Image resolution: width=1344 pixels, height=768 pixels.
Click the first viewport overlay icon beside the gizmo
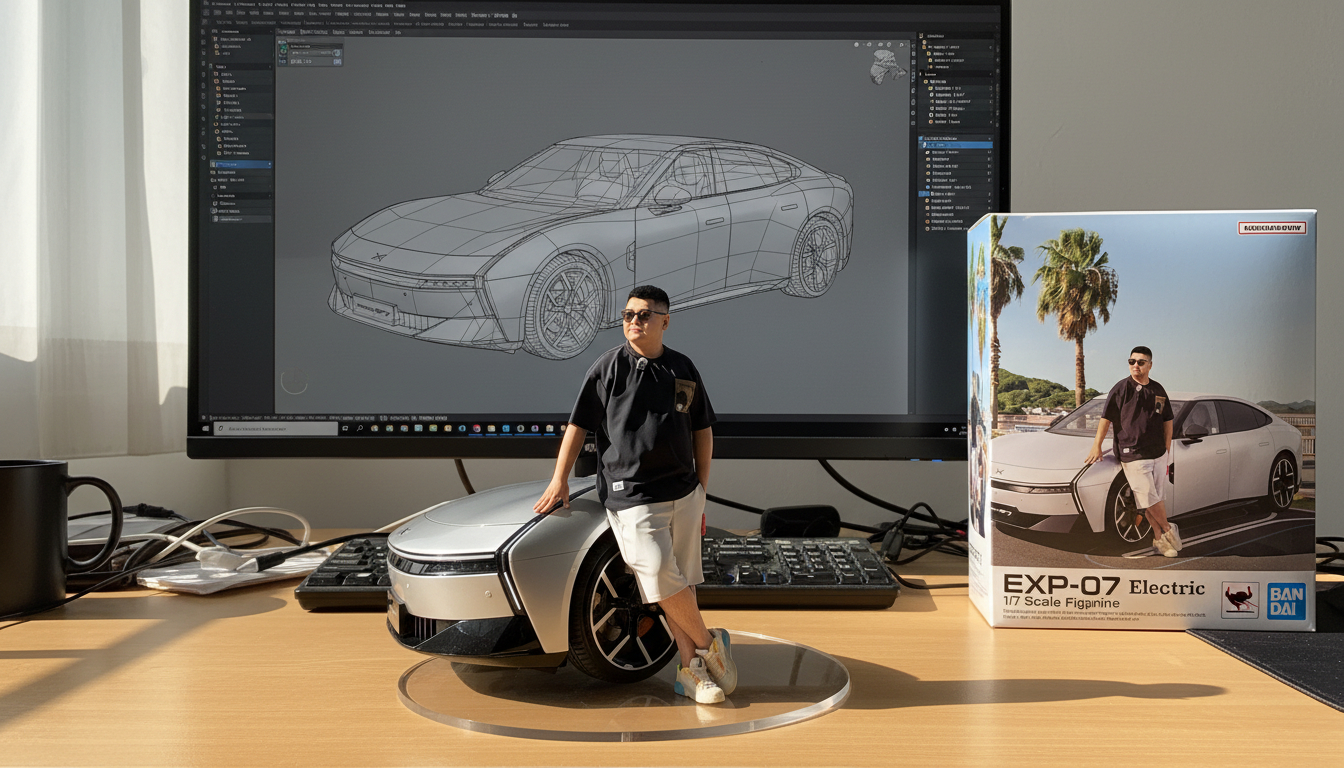pos(856,45)
